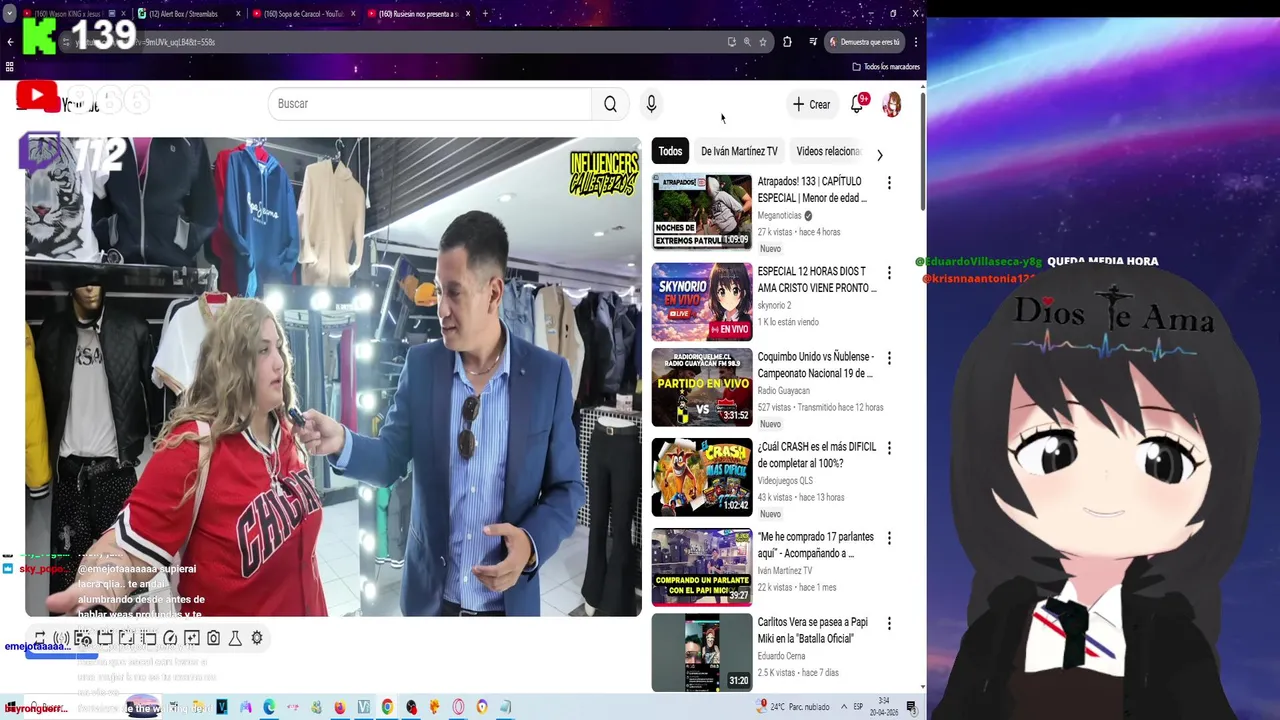The width and height of the screenshot is (1280, 720).
Task: Open a new browser tab
Action: [x=485, y=14]
